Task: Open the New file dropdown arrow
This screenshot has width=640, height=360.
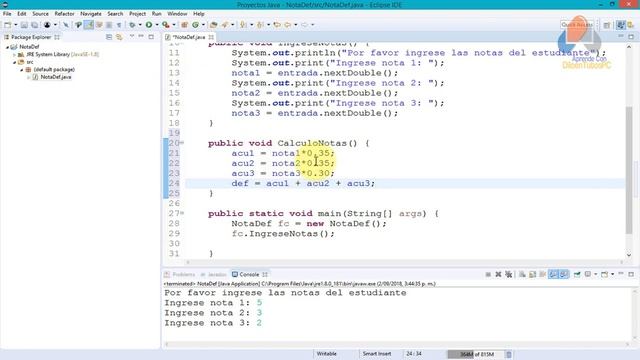Action: pyautogui.click(x=15, y=25)
